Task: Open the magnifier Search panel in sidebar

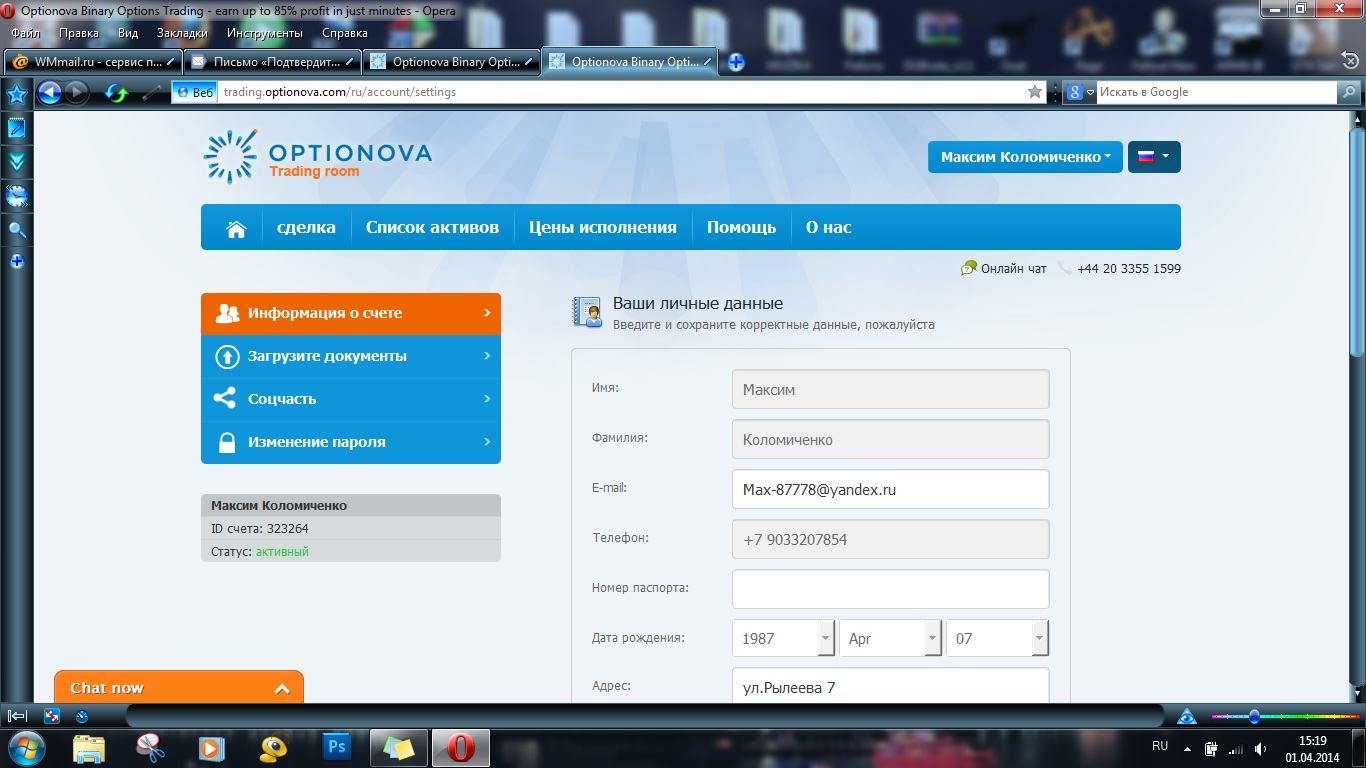Action: (x=16, y=230)
